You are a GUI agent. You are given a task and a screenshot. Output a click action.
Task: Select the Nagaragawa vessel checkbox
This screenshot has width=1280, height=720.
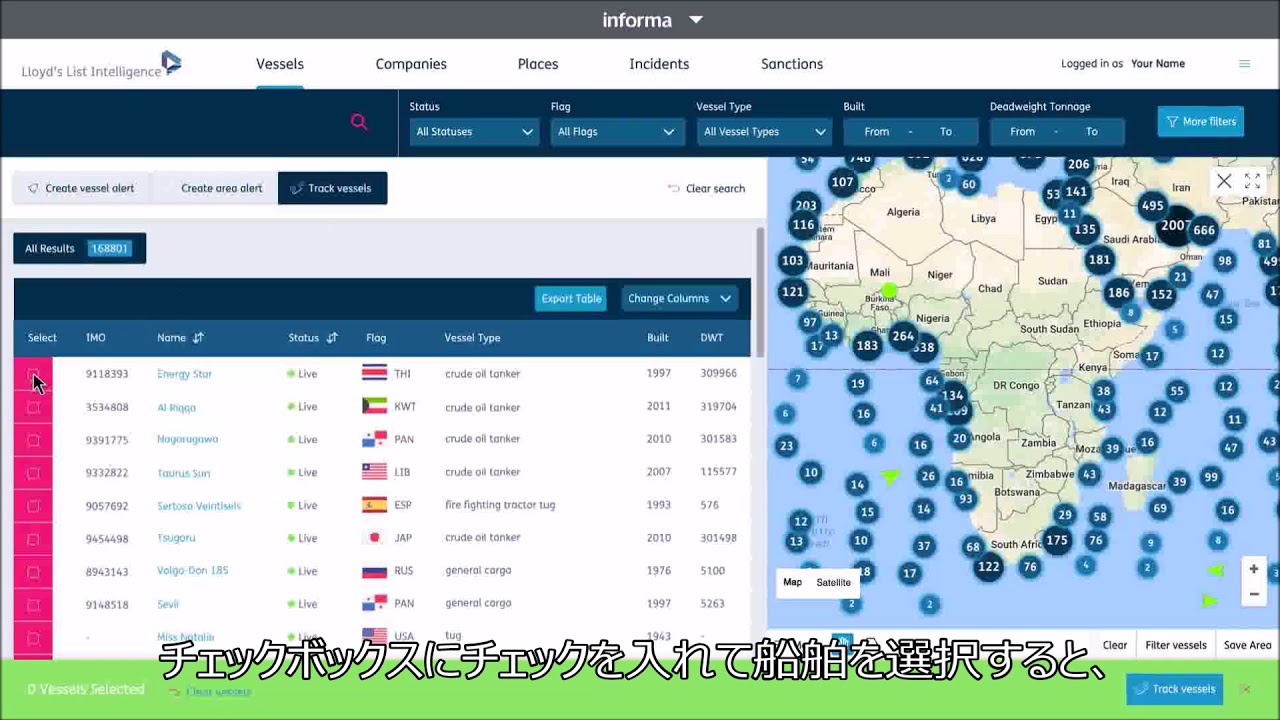pyautogui.click(x=33, y=440)
